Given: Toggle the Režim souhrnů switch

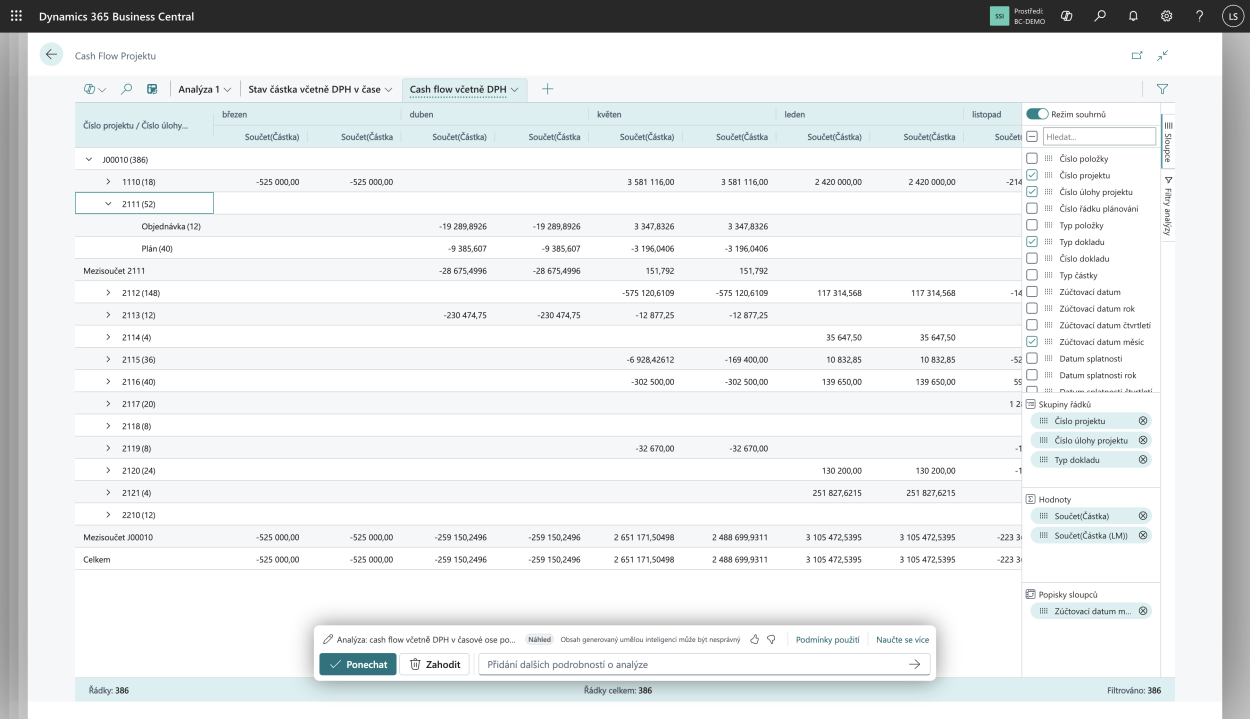Looking at the screenshot, I should 1037,115.
